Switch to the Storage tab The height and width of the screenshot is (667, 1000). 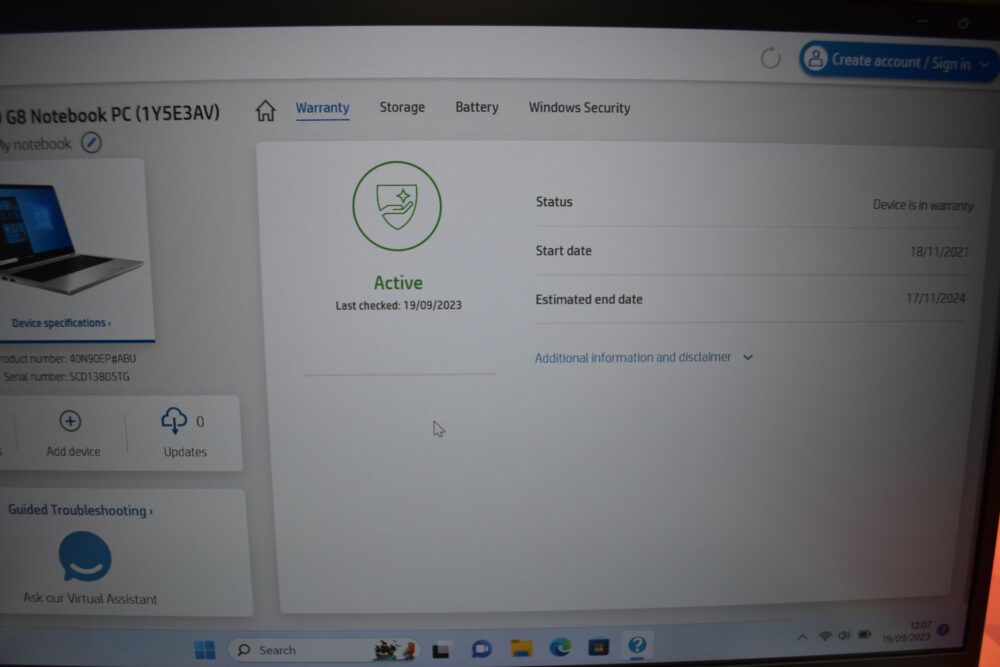[x=402, y=107]
